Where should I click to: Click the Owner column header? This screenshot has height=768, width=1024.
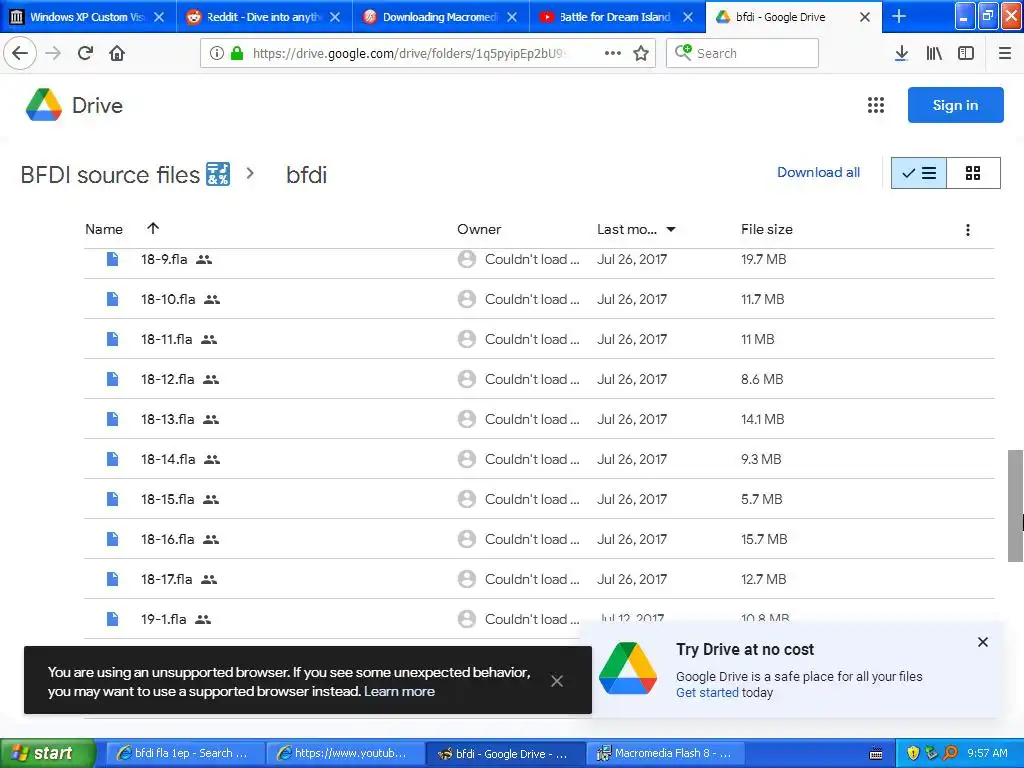point(479,229)
